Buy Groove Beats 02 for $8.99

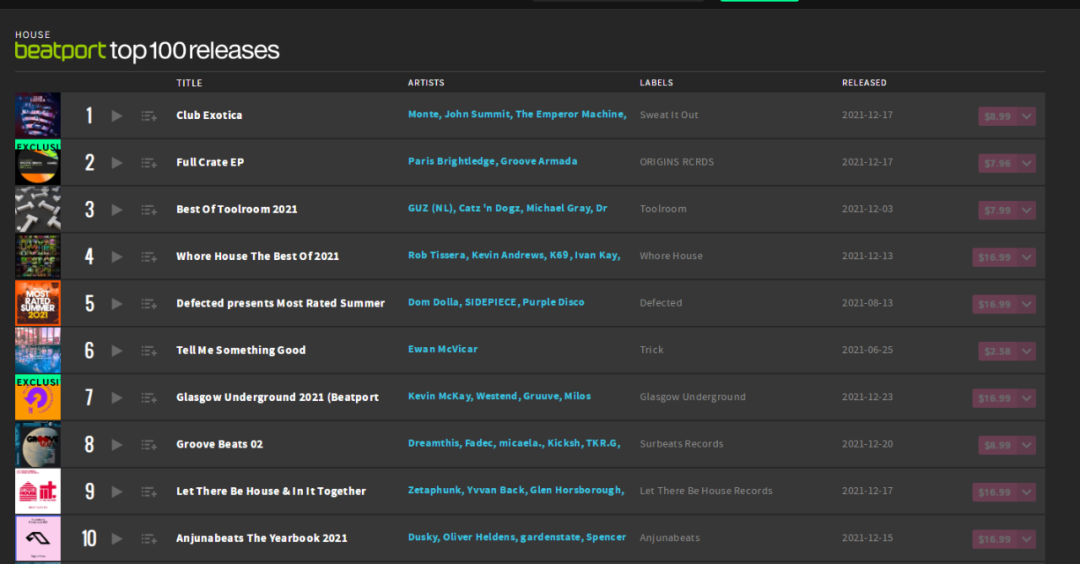pyautogui.click(x=998, y=445)
